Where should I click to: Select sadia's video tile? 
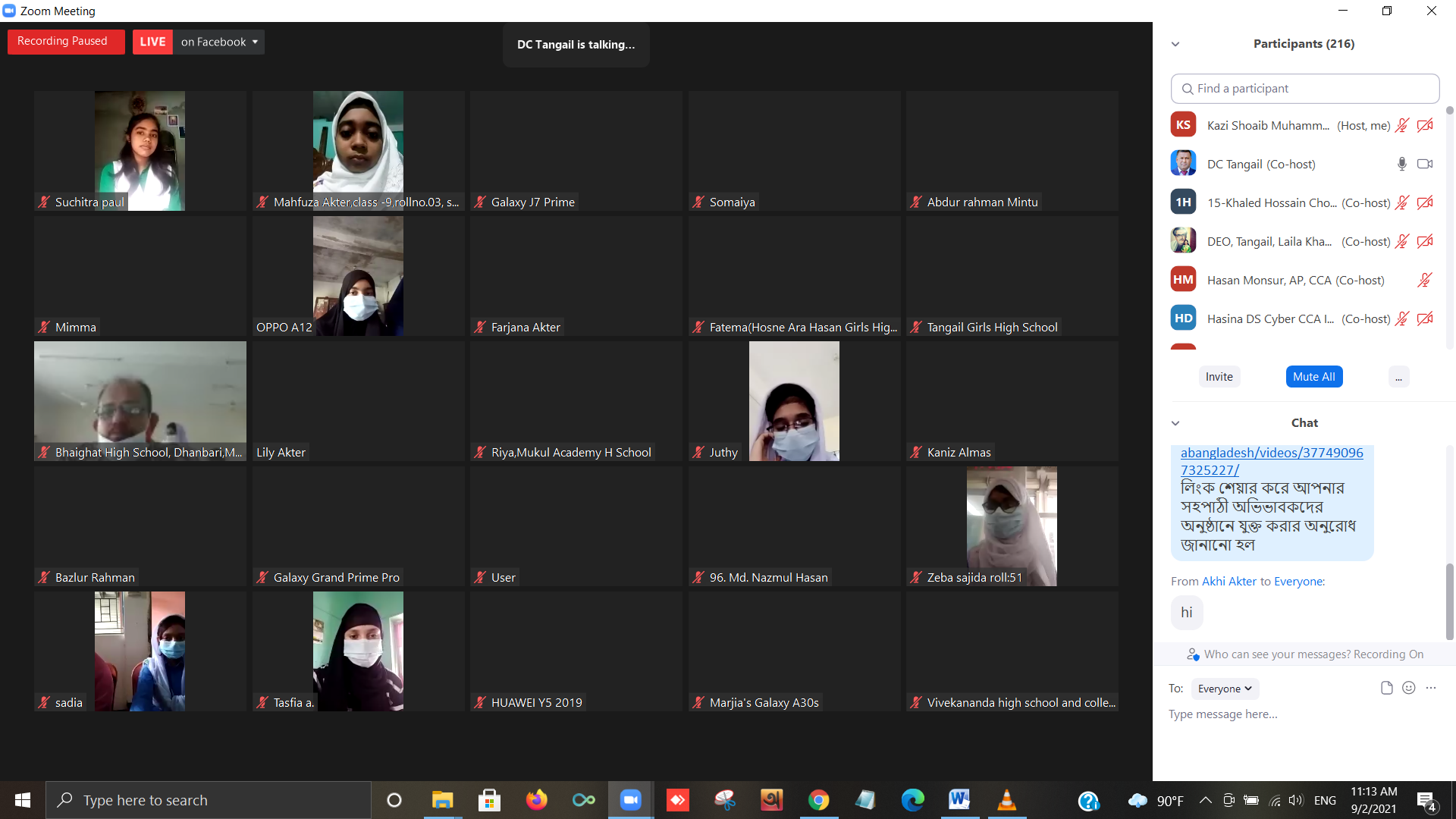point(140,651)
